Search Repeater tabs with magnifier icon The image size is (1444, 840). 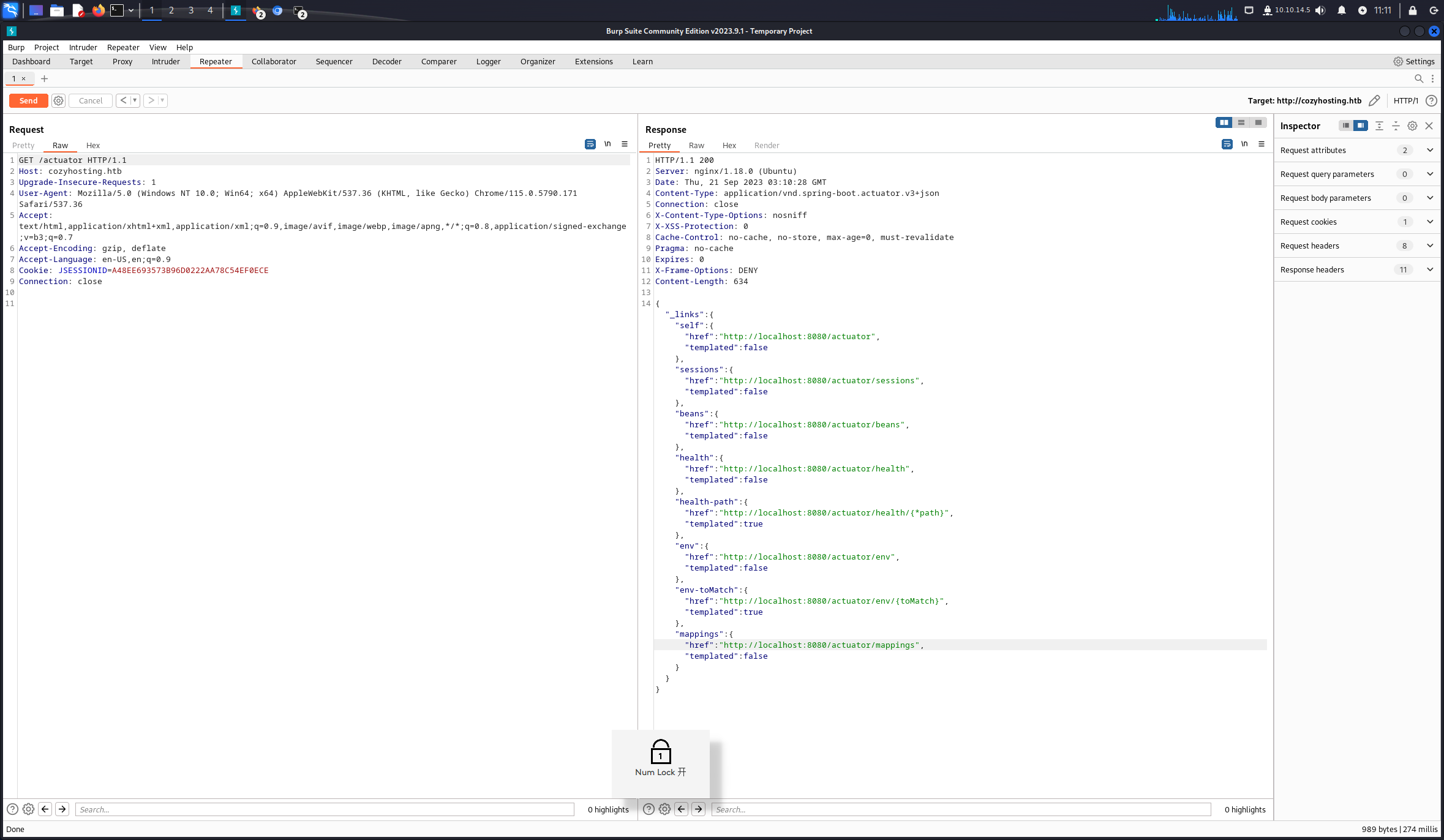click(x=1418, y=78)
